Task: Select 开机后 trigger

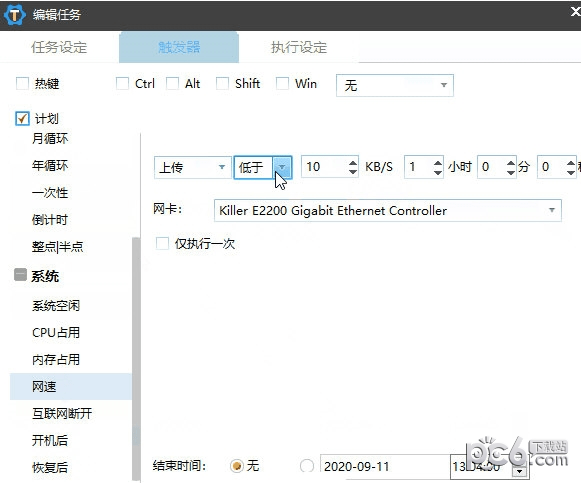Action: coord(50,440)
